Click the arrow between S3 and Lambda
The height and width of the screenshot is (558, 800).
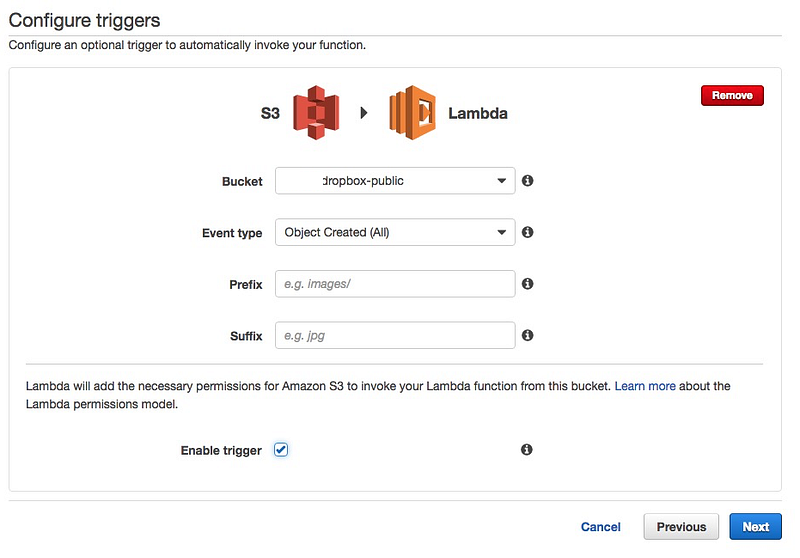pyautogui.click(x=364, y=113)
